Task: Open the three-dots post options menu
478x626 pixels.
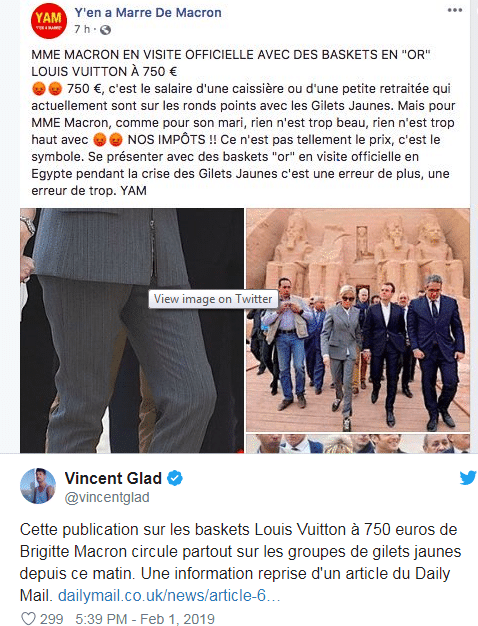Action: [454, 10]
